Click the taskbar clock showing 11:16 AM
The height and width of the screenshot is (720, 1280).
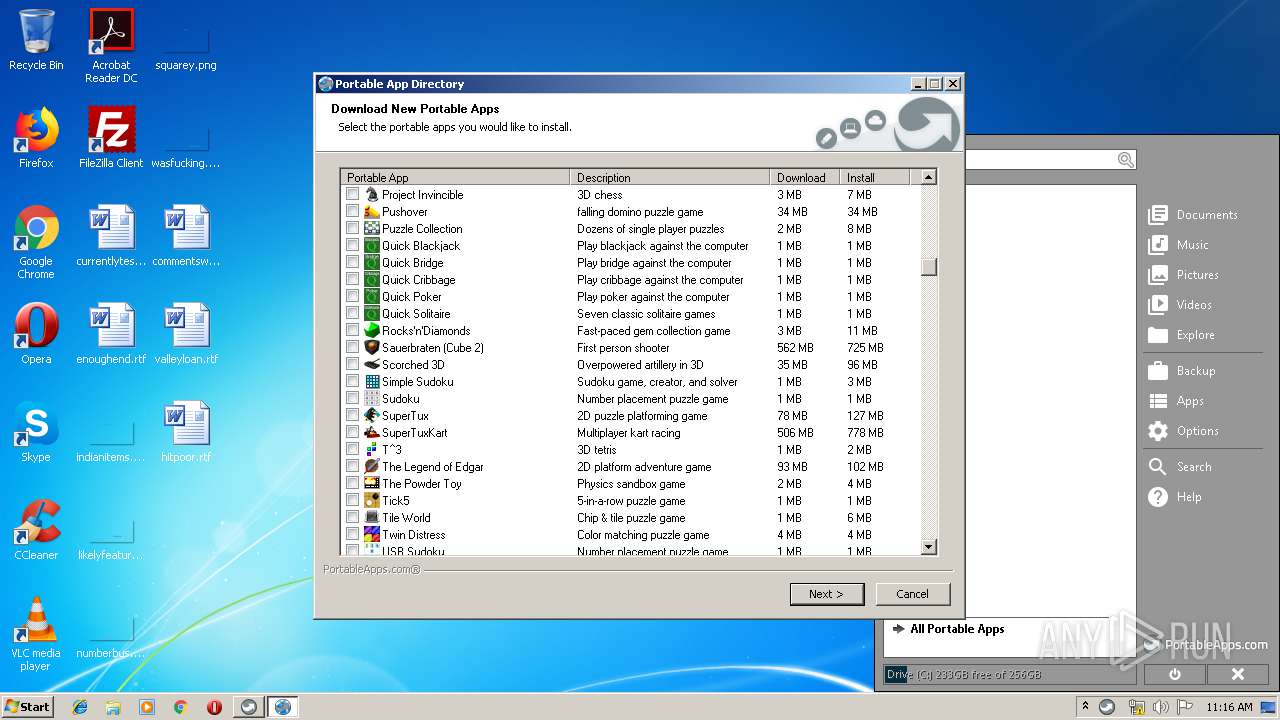click(x=1229, y=707)
